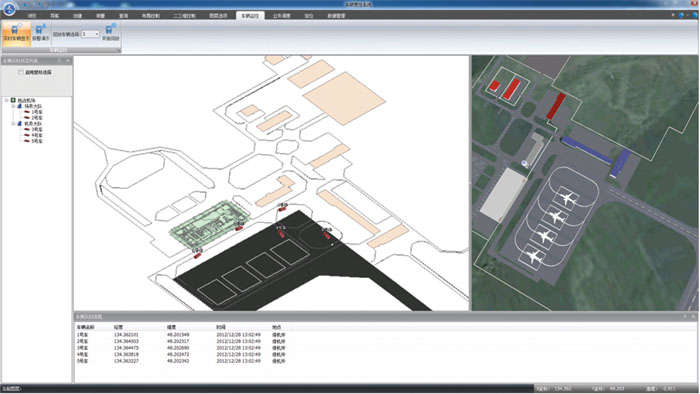Image resolution: width=700 pixels, height=394 pixels.
Task: Open the 二三维控制 ribbon tab
Action: [184, 16]
